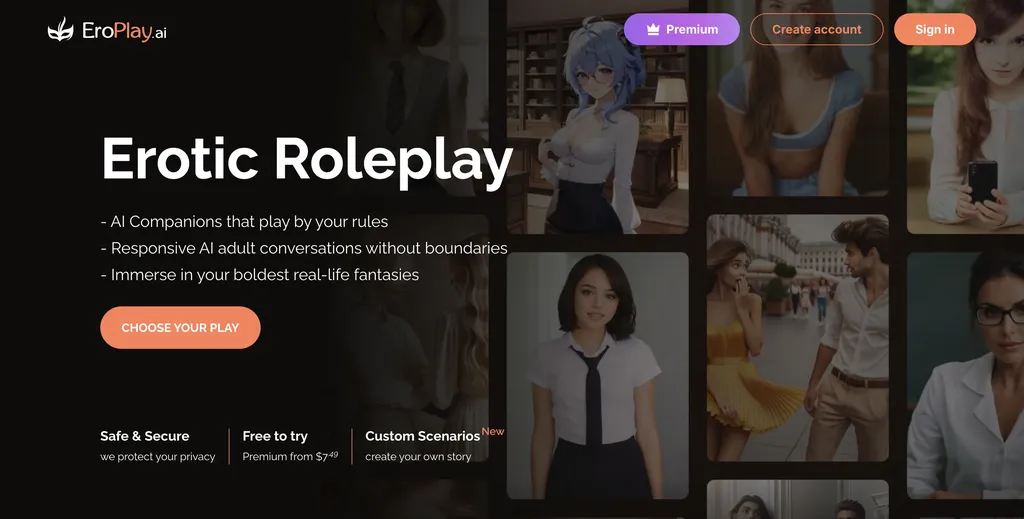Click "Immerse in your boldest real-life fantasies" line
This screenshot has height=519, width=1024.
point(260,275)
